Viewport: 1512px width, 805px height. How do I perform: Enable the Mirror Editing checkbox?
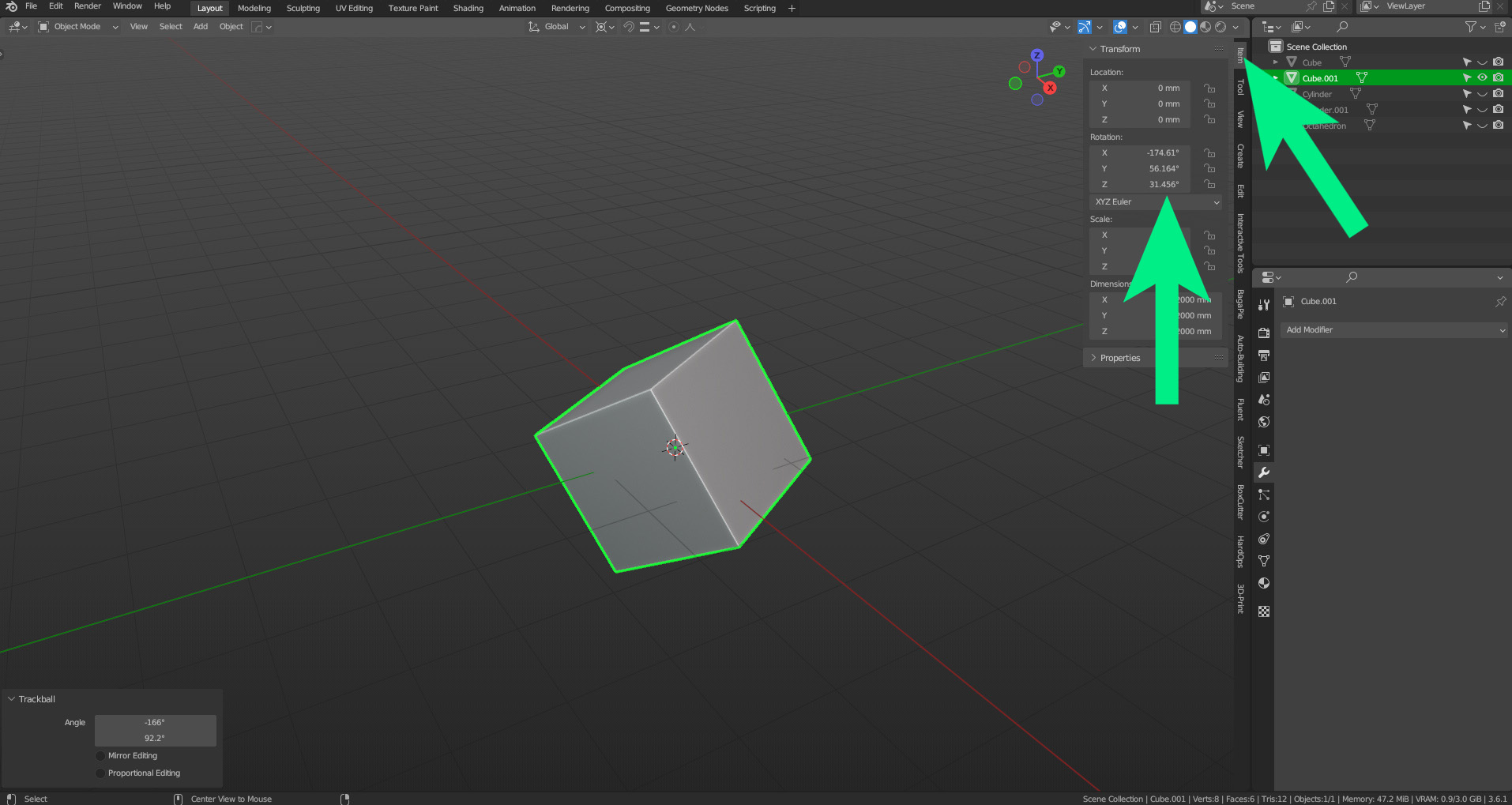pyautogui.click(x=101, y=756)
